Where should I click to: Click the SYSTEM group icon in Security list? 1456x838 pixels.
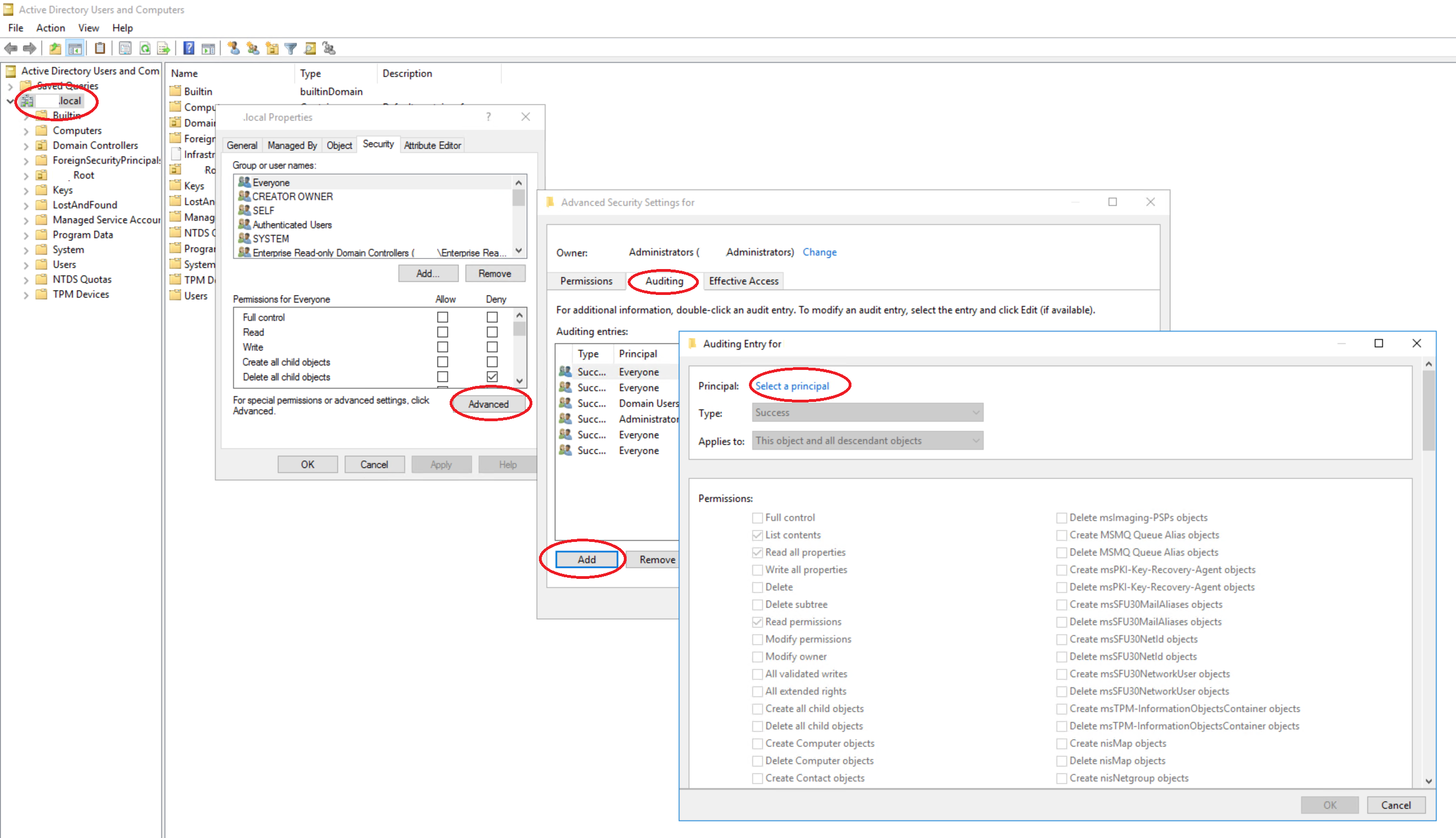point(244,238)
